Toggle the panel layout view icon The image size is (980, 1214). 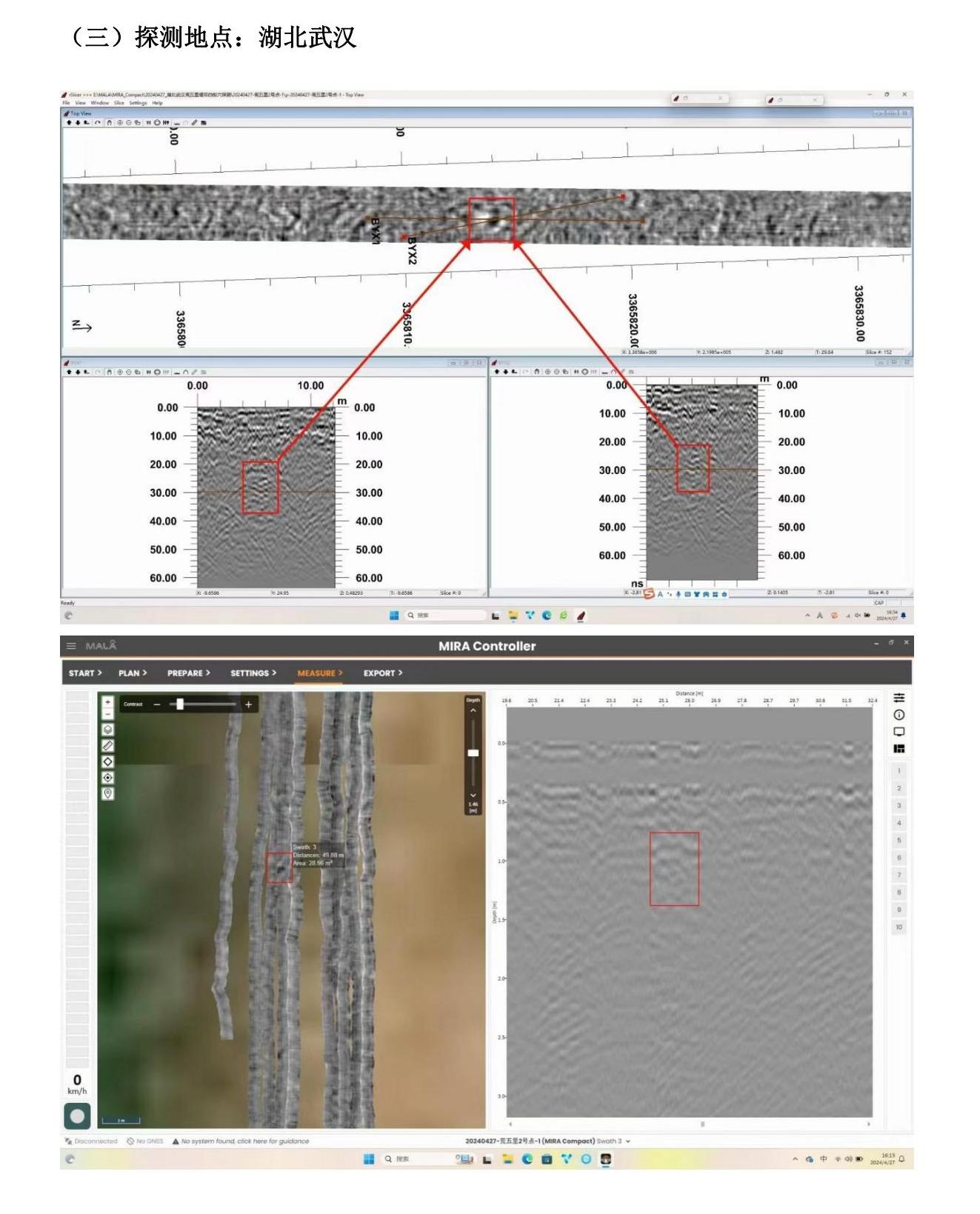click(x=899, y=749)
